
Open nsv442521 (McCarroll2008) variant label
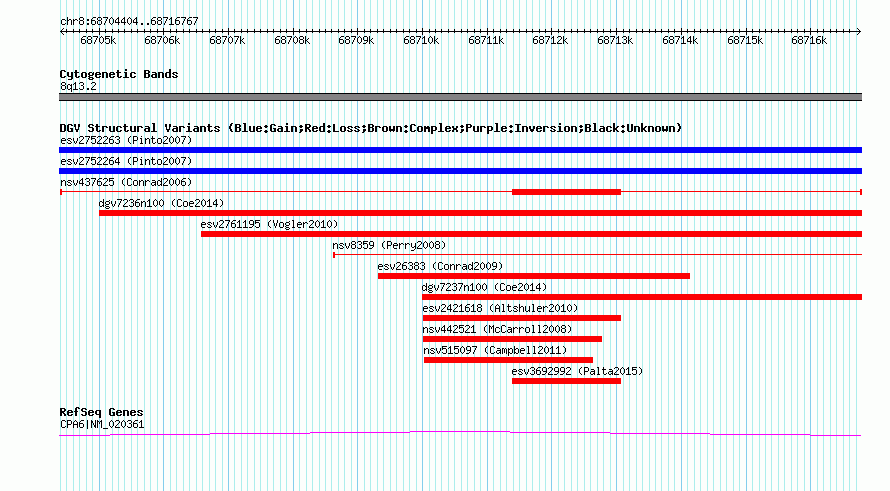point(497,329)
